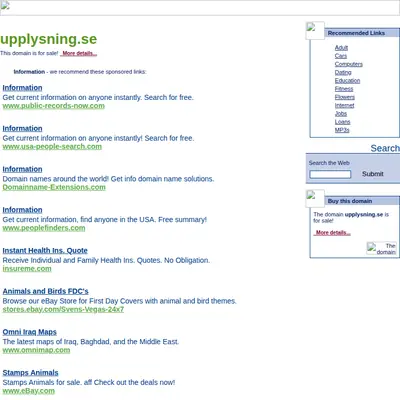This screenshot has height=400, width=400.
Task: Select Loans recommended link
Action: [x=343, y=122]
